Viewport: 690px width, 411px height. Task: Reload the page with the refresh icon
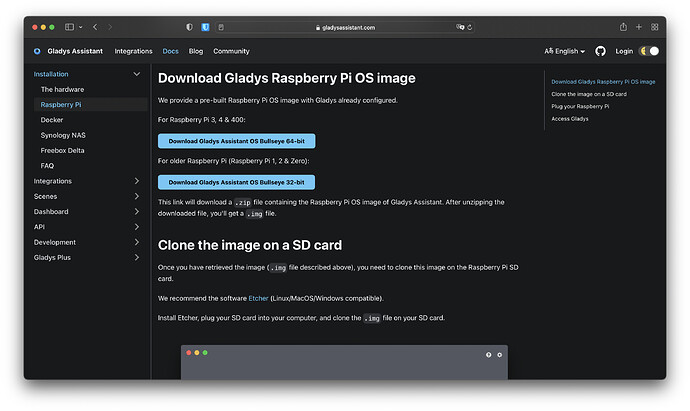470,27
